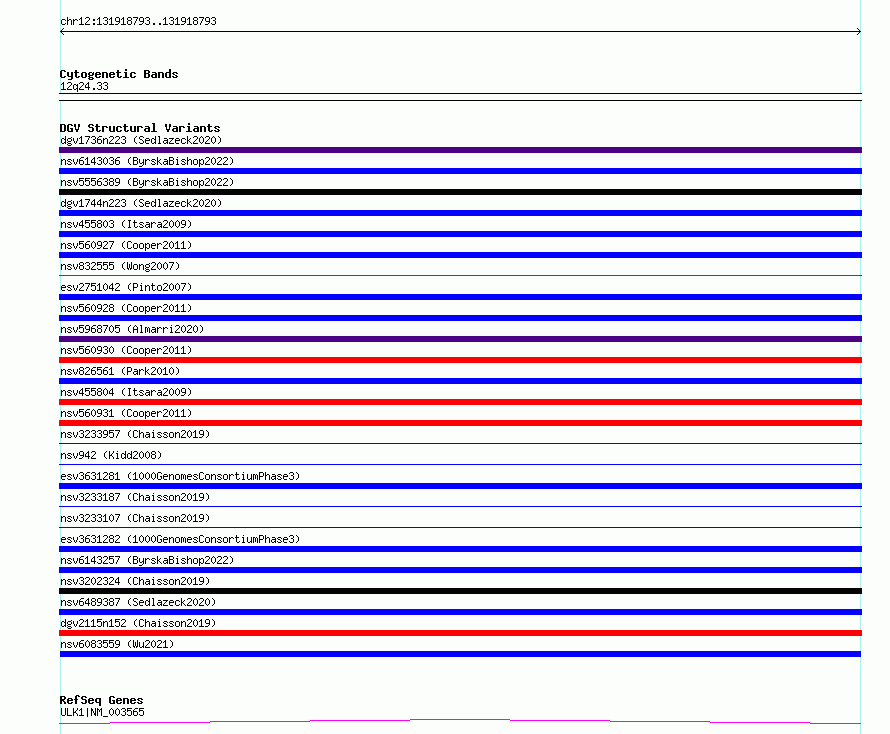Click the purple bar under dgv1736n223
Image resolution: width=890 pixels, height=734 pixels.
(x=460, y=150)
